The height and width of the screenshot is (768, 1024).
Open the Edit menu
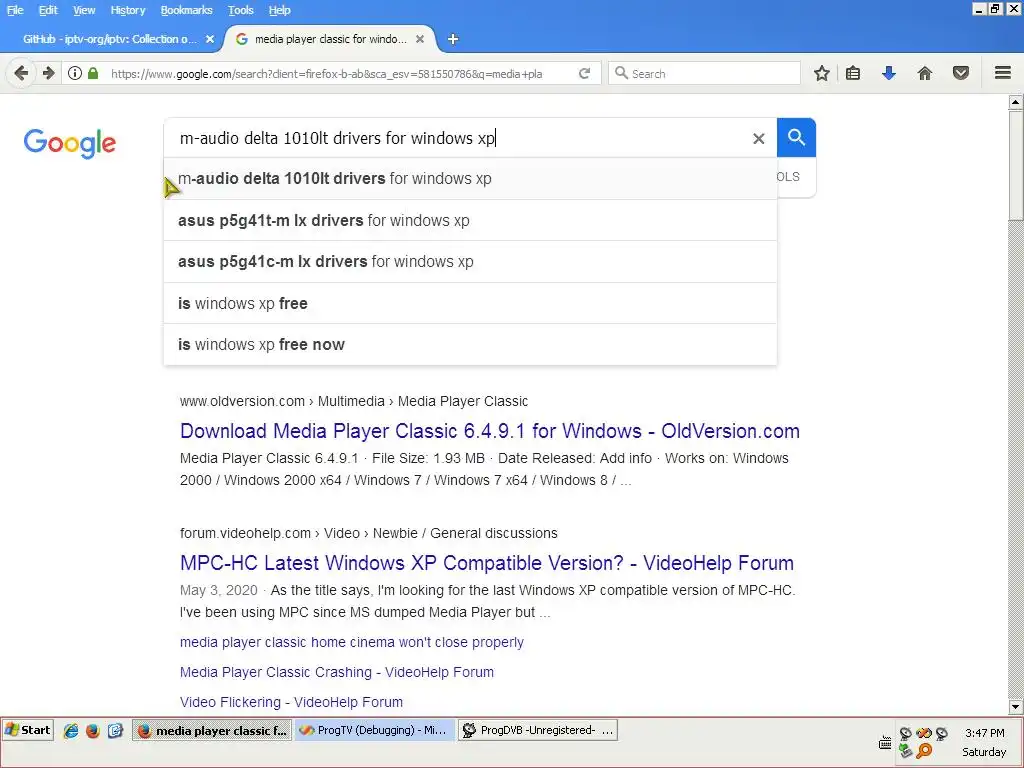48,10
